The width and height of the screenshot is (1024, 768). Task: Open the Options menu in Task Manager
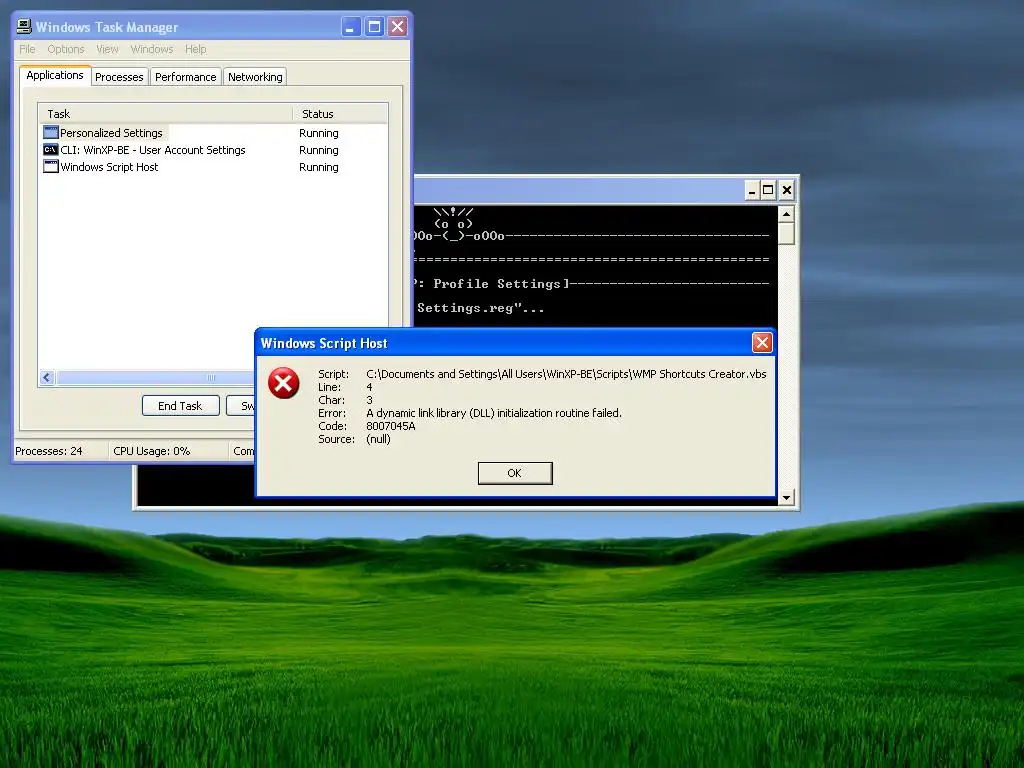(x=66, y=49)
